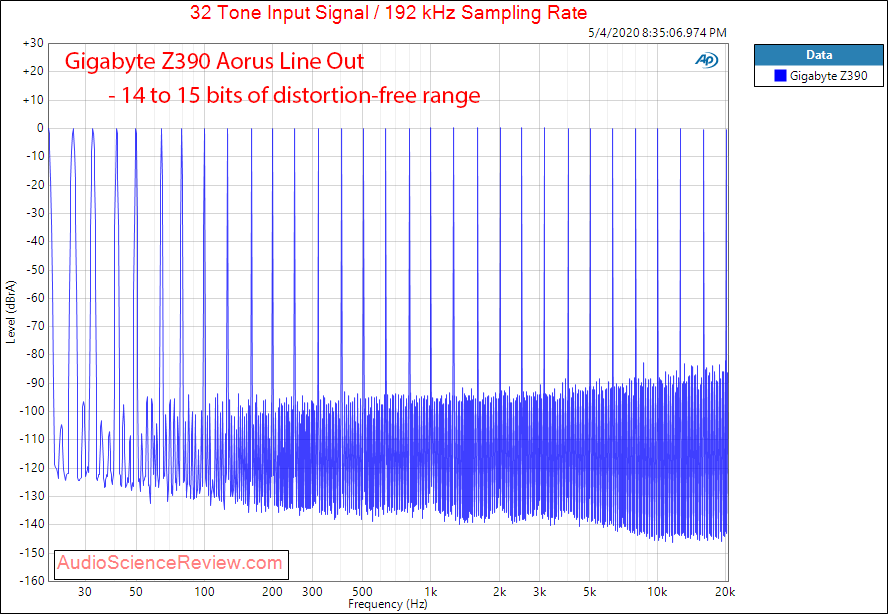Select the blue Gigabyte Z390 legend swatch

pos(780,75)
